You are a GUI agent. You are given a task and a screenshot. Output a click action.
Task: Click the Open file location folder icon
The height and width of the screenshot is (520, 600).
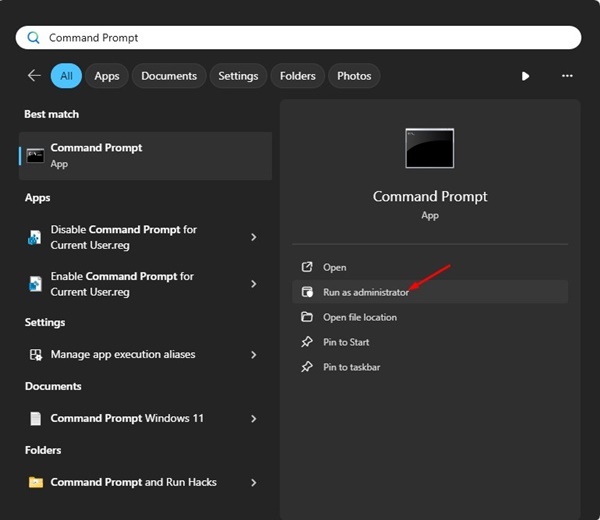point(307,317)
